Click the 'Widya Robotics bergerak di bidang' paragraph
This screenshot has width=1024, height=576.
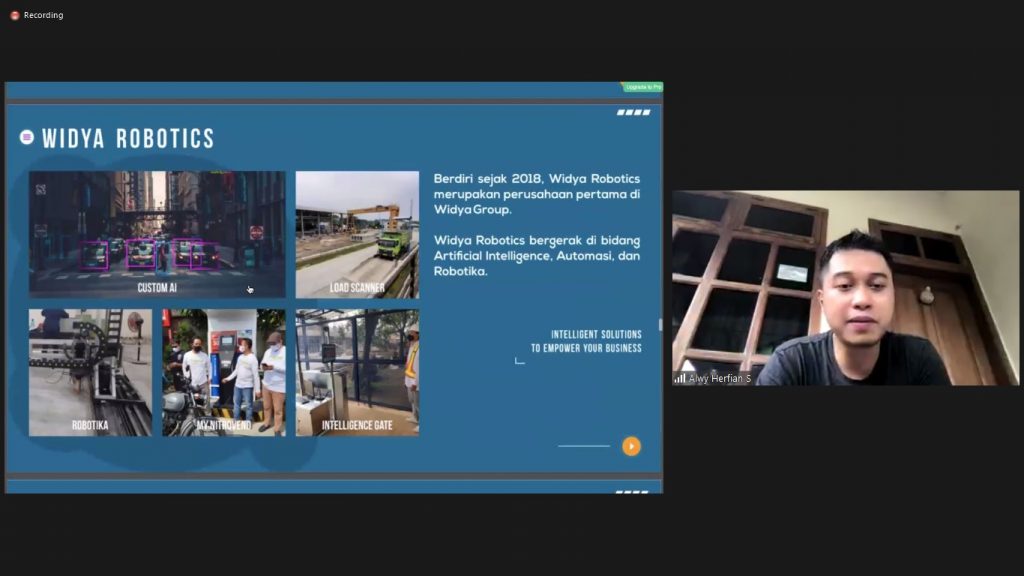click(x=537, y=256)
